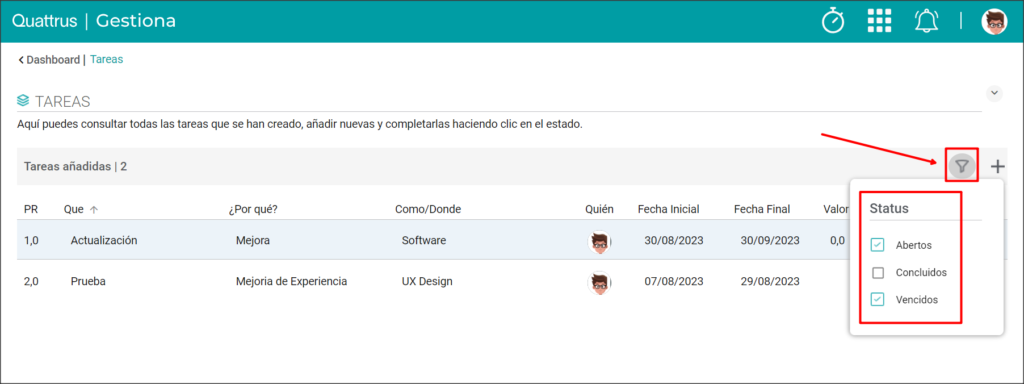
Task: Open the apps grid menu
Action: coord(879,21)
